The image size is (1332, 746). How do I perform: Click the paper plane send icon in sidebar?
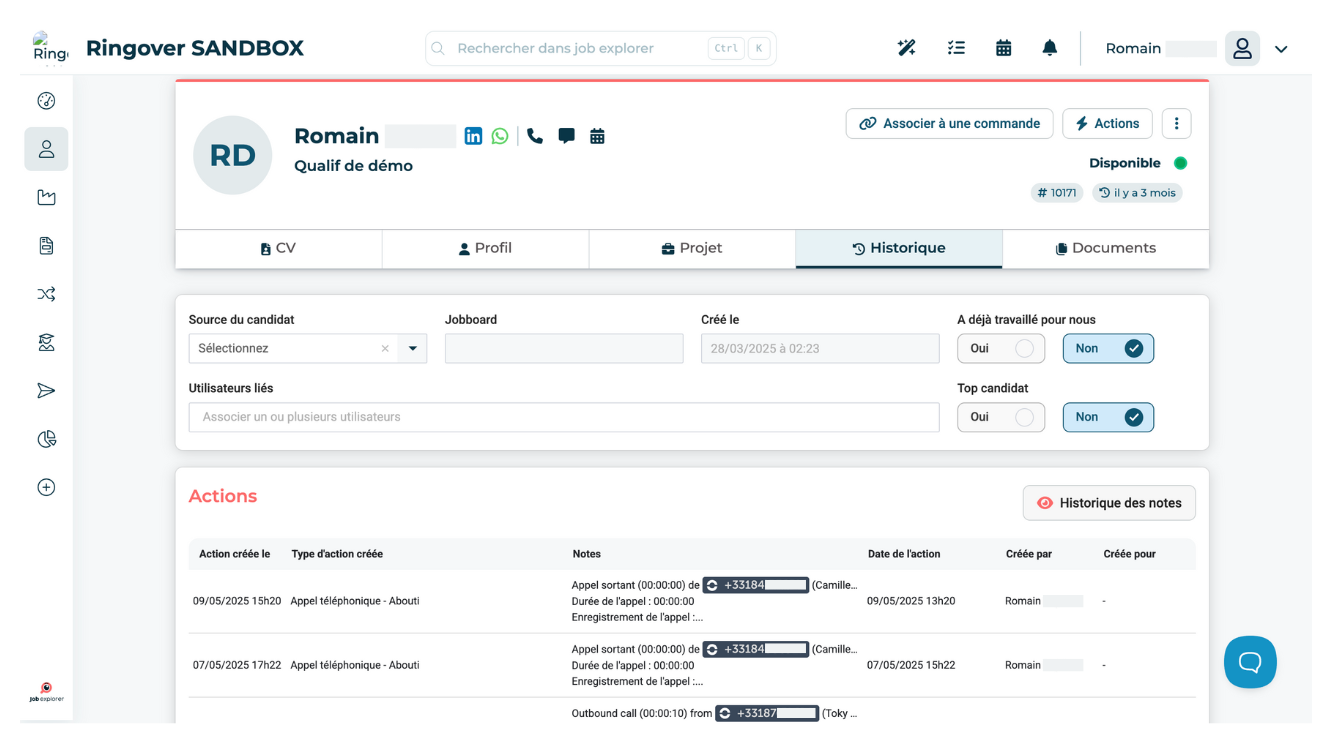pyautogui.click(x=45, y=390)
